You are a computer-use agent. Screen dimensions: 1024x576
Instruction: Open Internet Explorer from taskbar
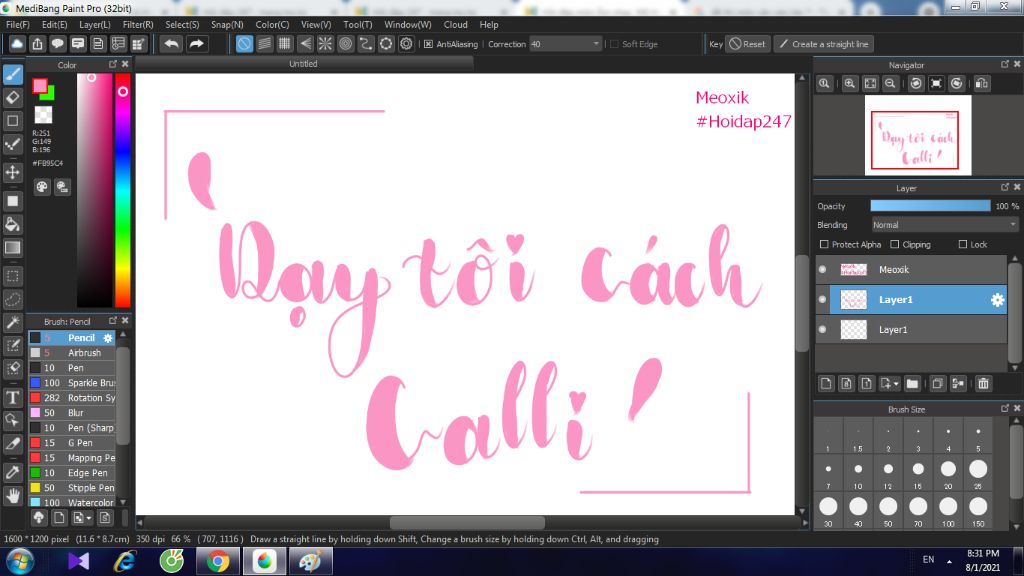pos(124,562)
